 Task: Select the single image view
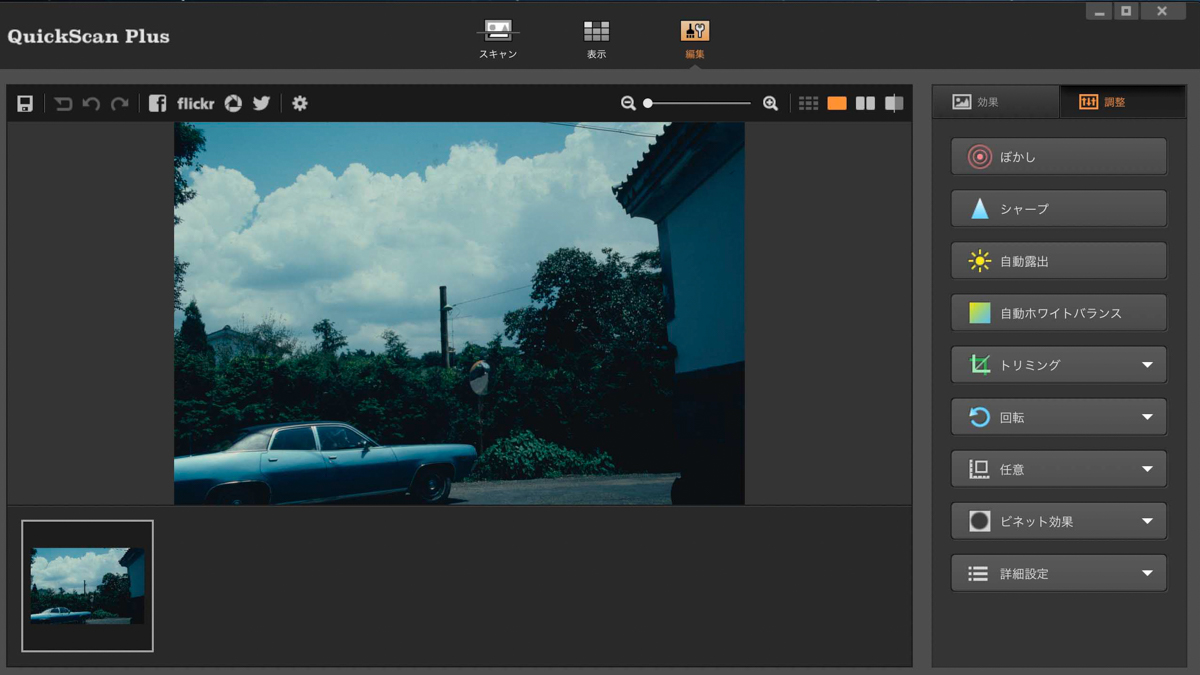(837, 103)
